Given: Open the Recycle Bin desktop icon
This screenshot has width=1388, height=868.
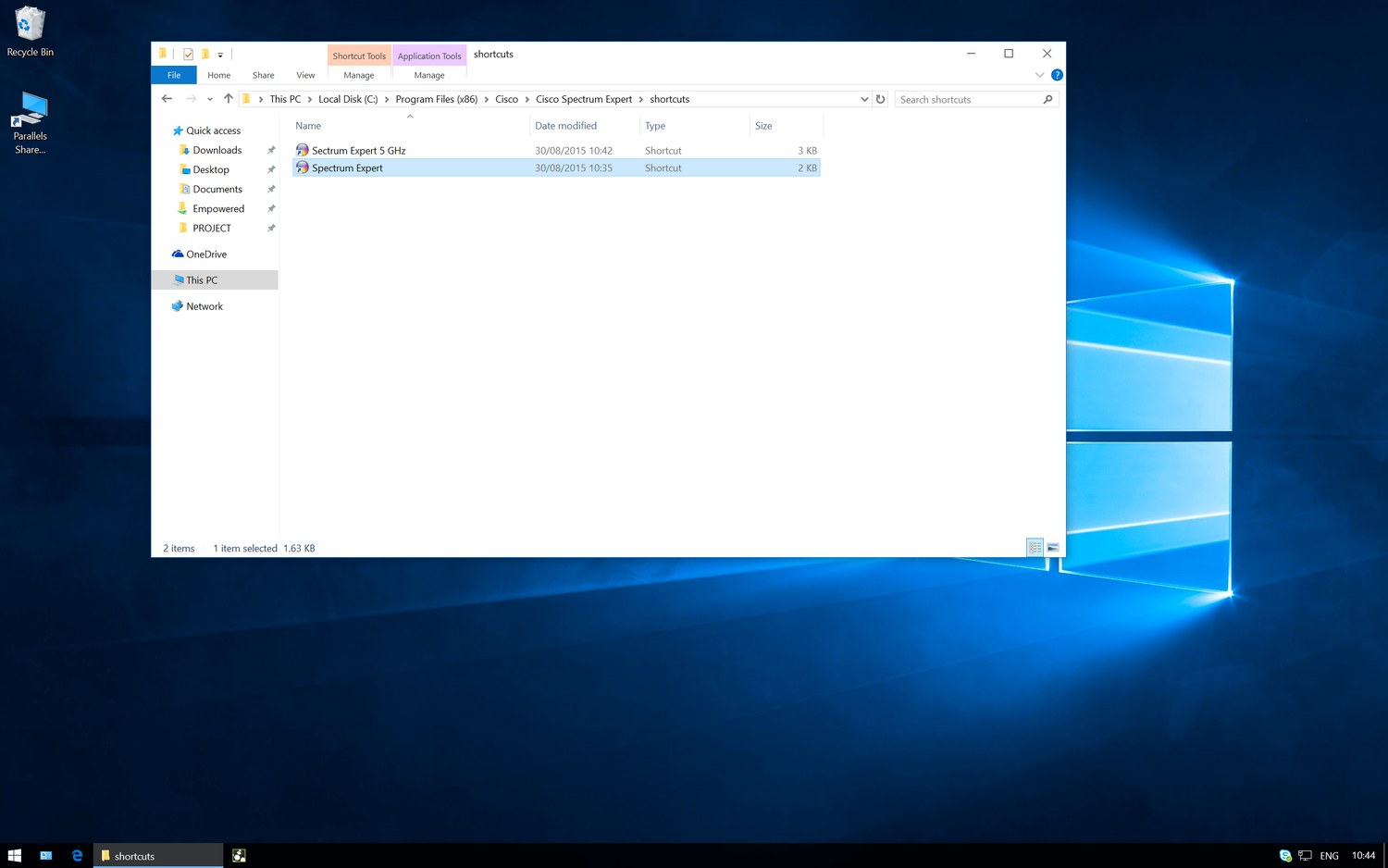Looking at the screenshot, I should (30, 31).
